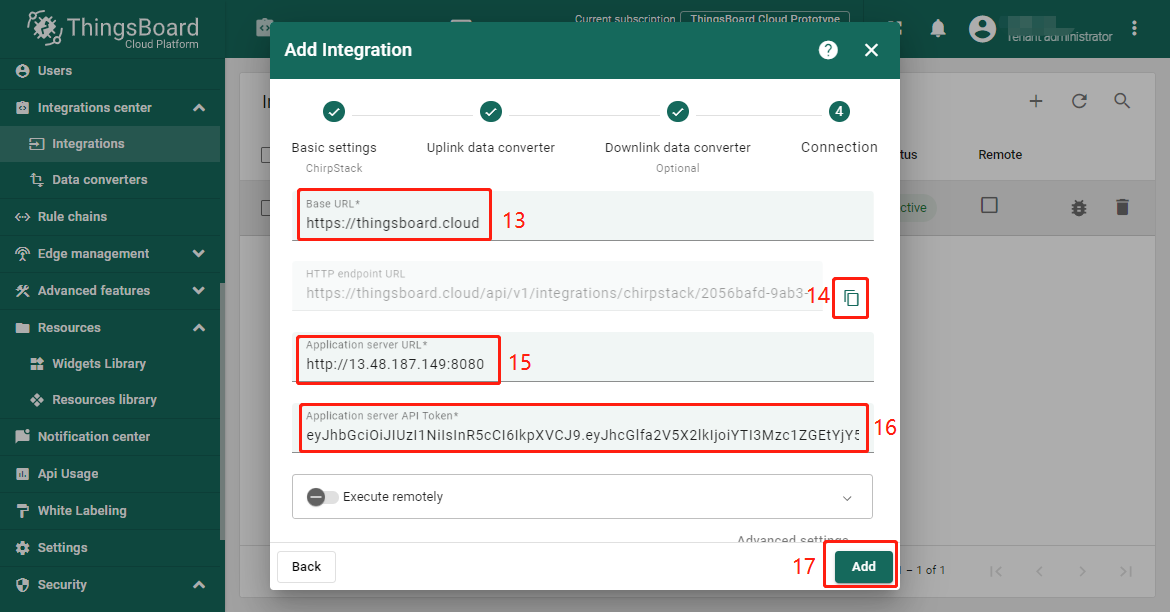Expand the Edge management section
Screen dimensions: 1170x612
[198, 254]
